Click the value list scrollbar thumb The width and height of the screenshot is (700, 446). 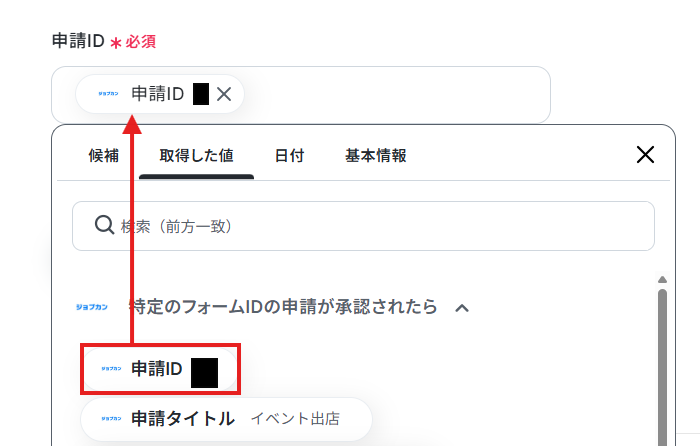click(662, 366)
